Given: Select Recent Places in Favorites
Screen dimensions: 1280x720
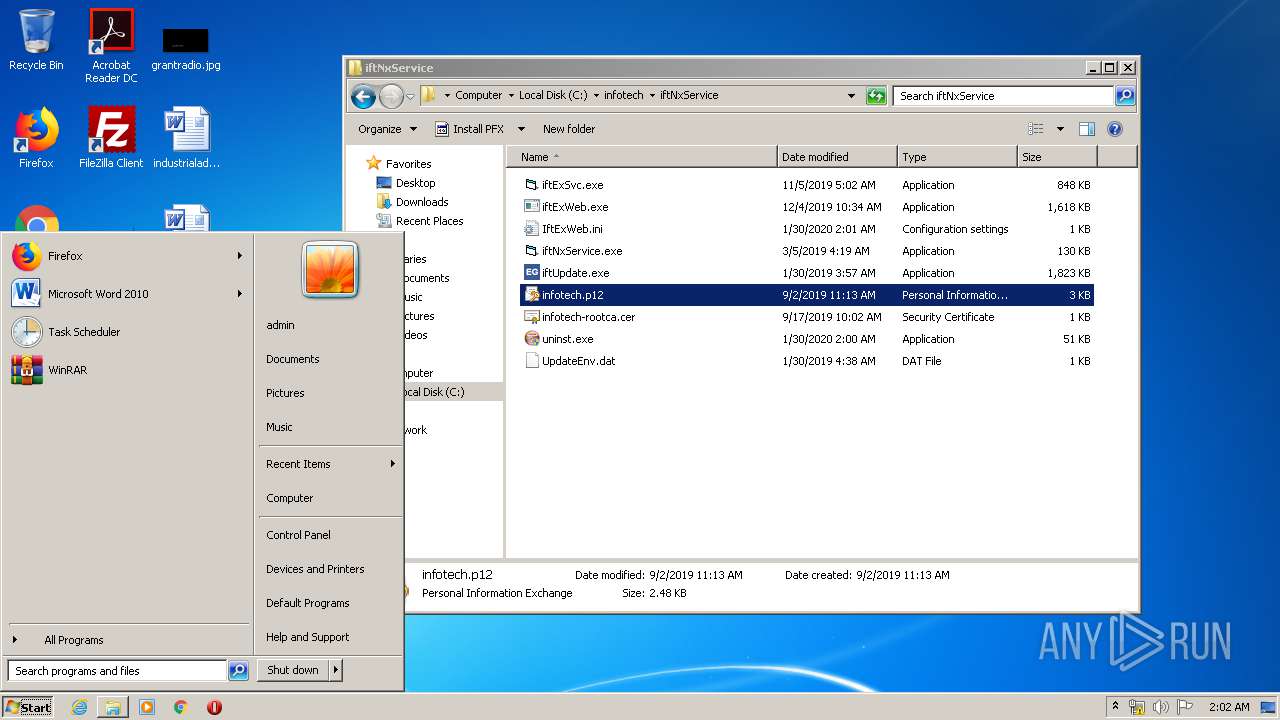Looking at the screenshot, I should click(420, 221).
